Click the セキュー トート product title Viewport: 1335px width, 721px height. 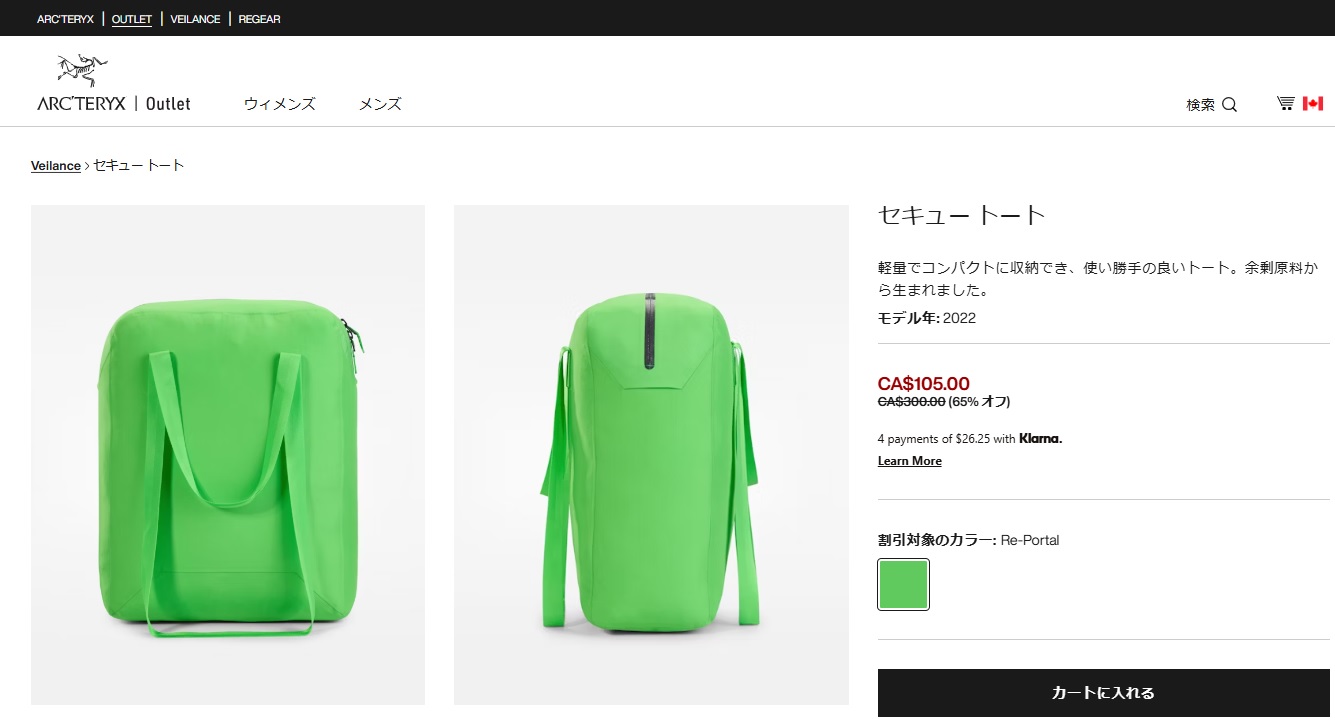[x=961, y=215]
